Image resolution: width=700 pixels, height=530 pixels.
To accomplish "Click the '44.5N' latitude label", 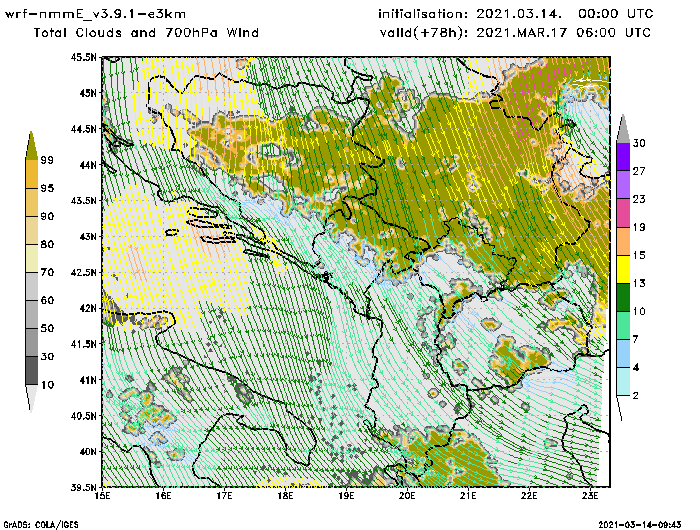I will coord(83,129).
